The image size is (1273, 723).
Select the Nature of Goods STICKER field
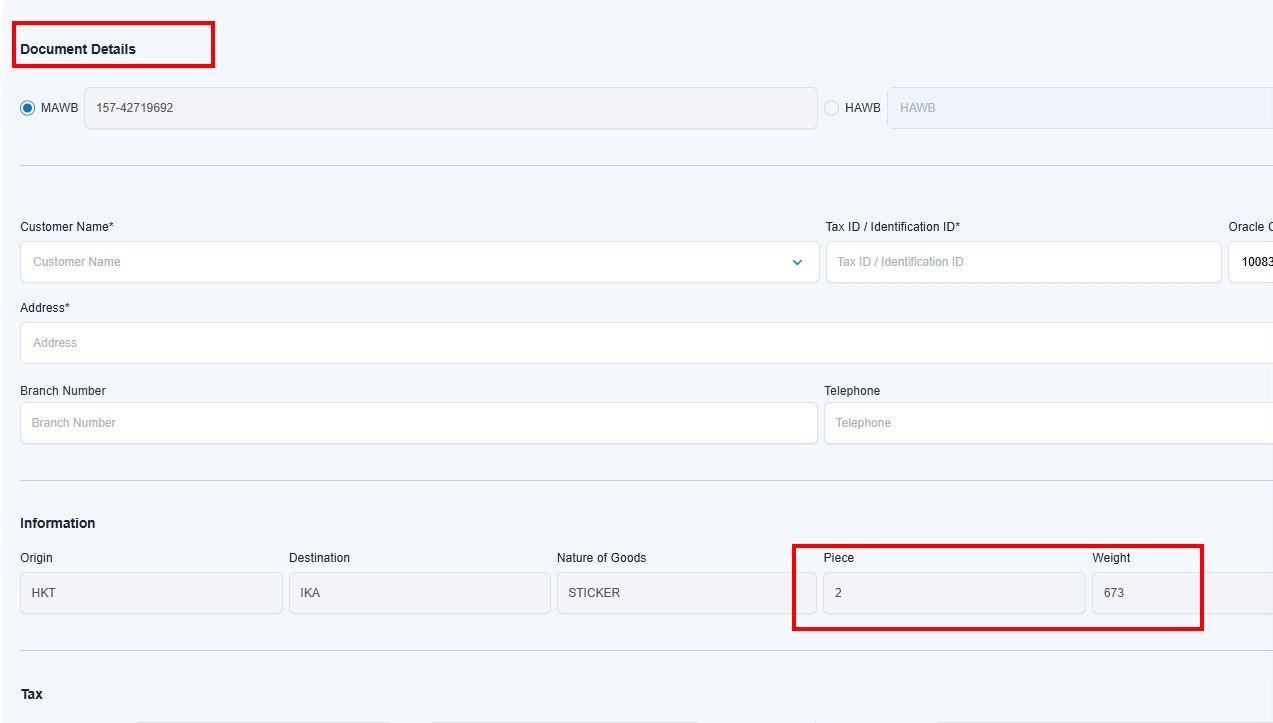(686, 593)
